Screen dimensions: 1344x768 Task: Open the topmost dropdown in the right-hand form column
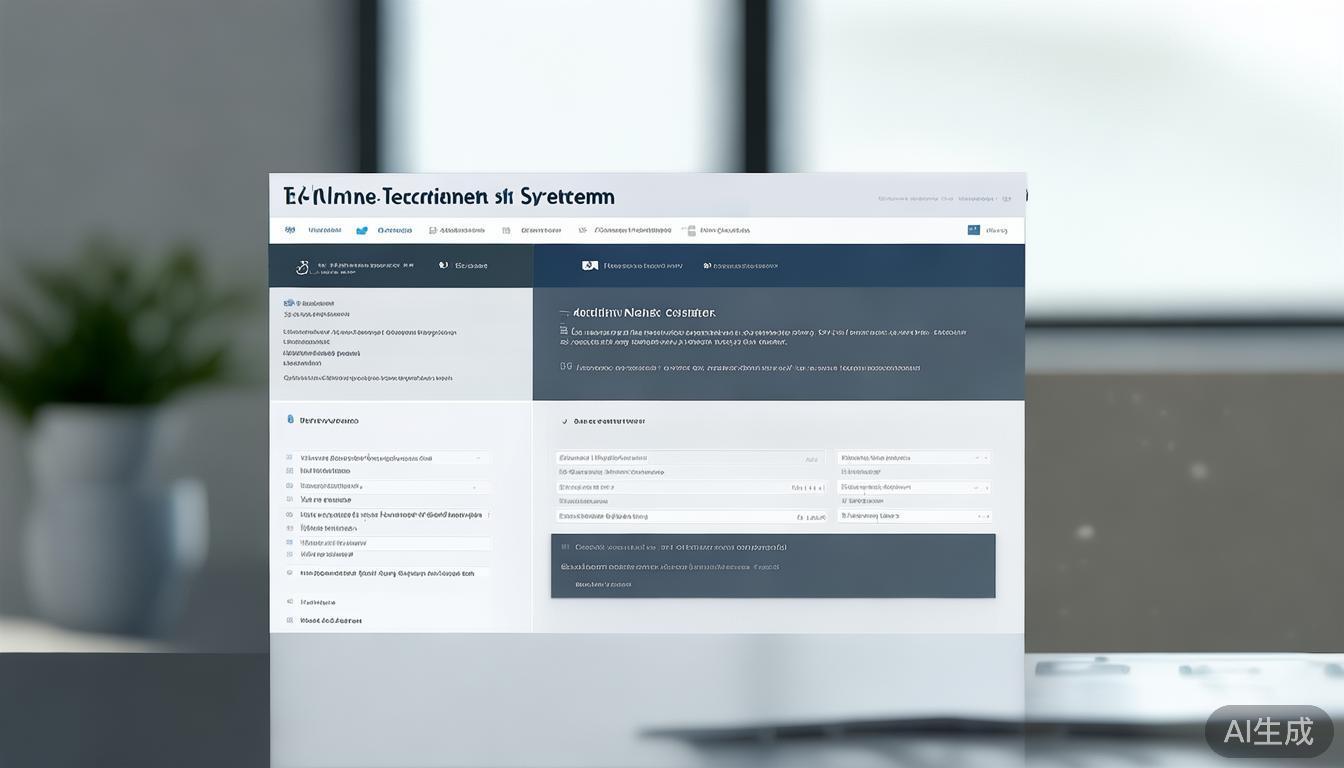[914, 458]
